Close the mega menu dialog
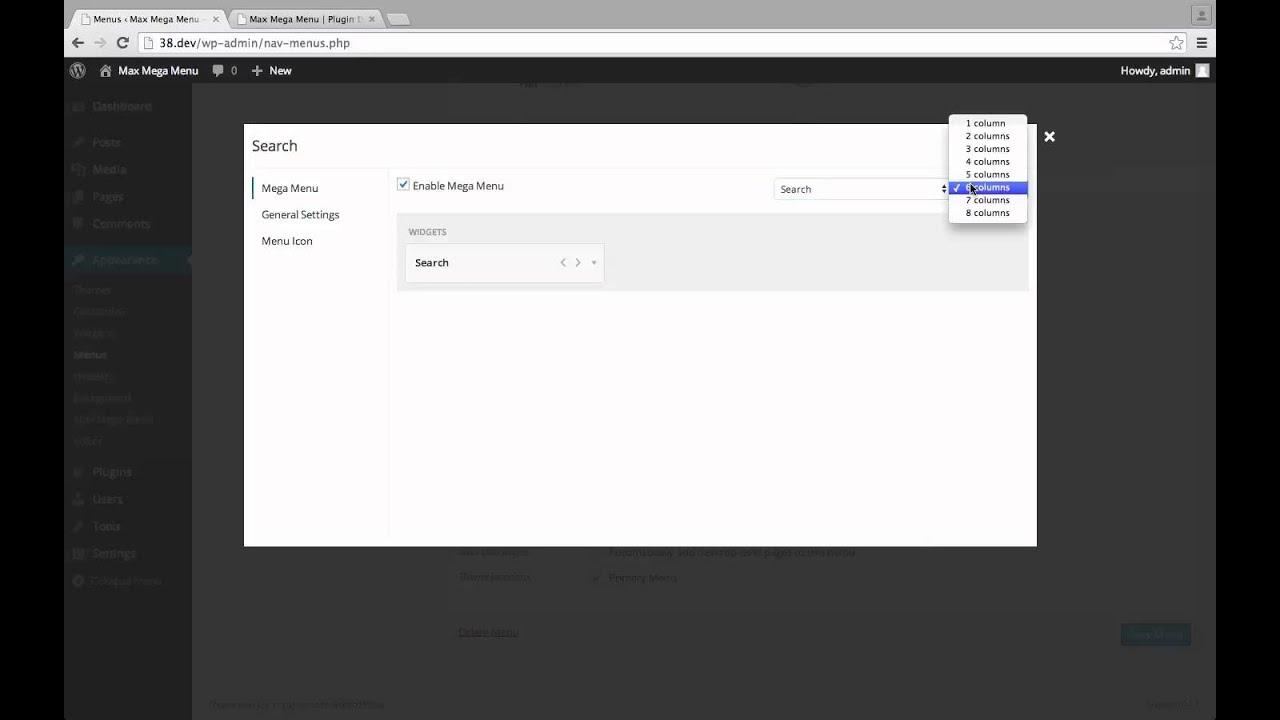This screenshot has height=720, width=1280. click(x=1049, y=136)
